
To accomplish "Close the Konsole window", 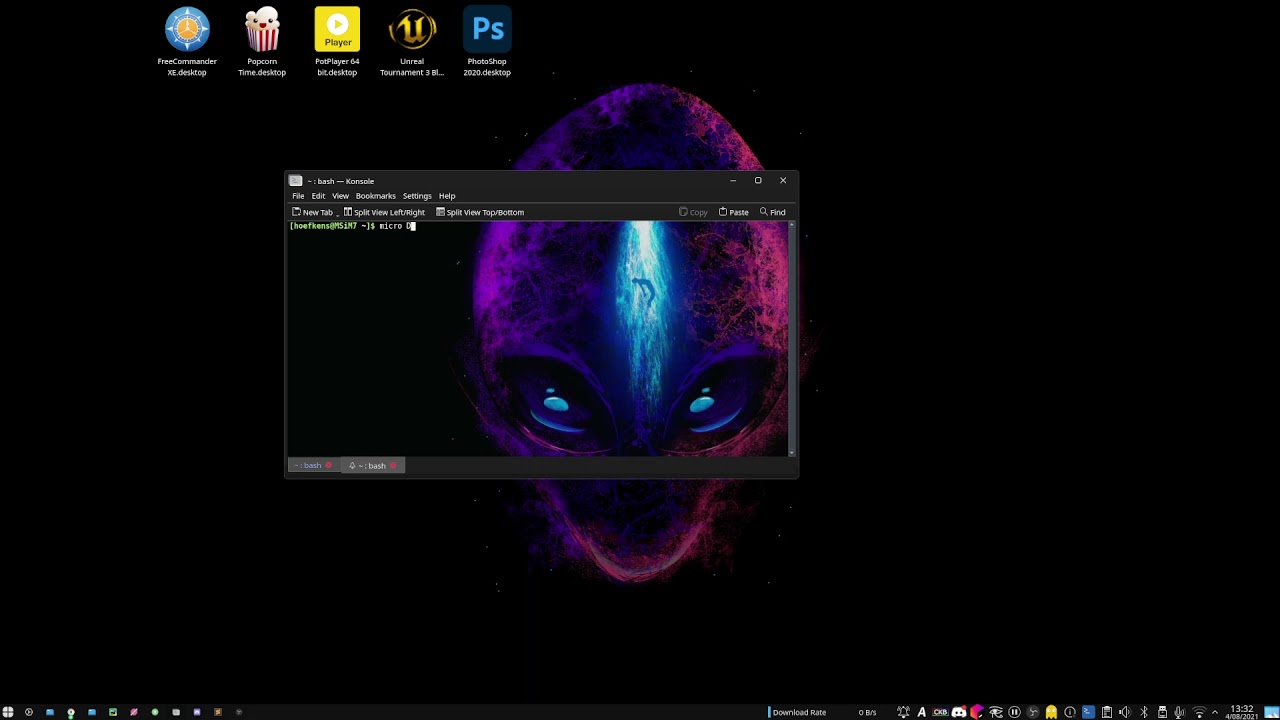I will [783, 181].
